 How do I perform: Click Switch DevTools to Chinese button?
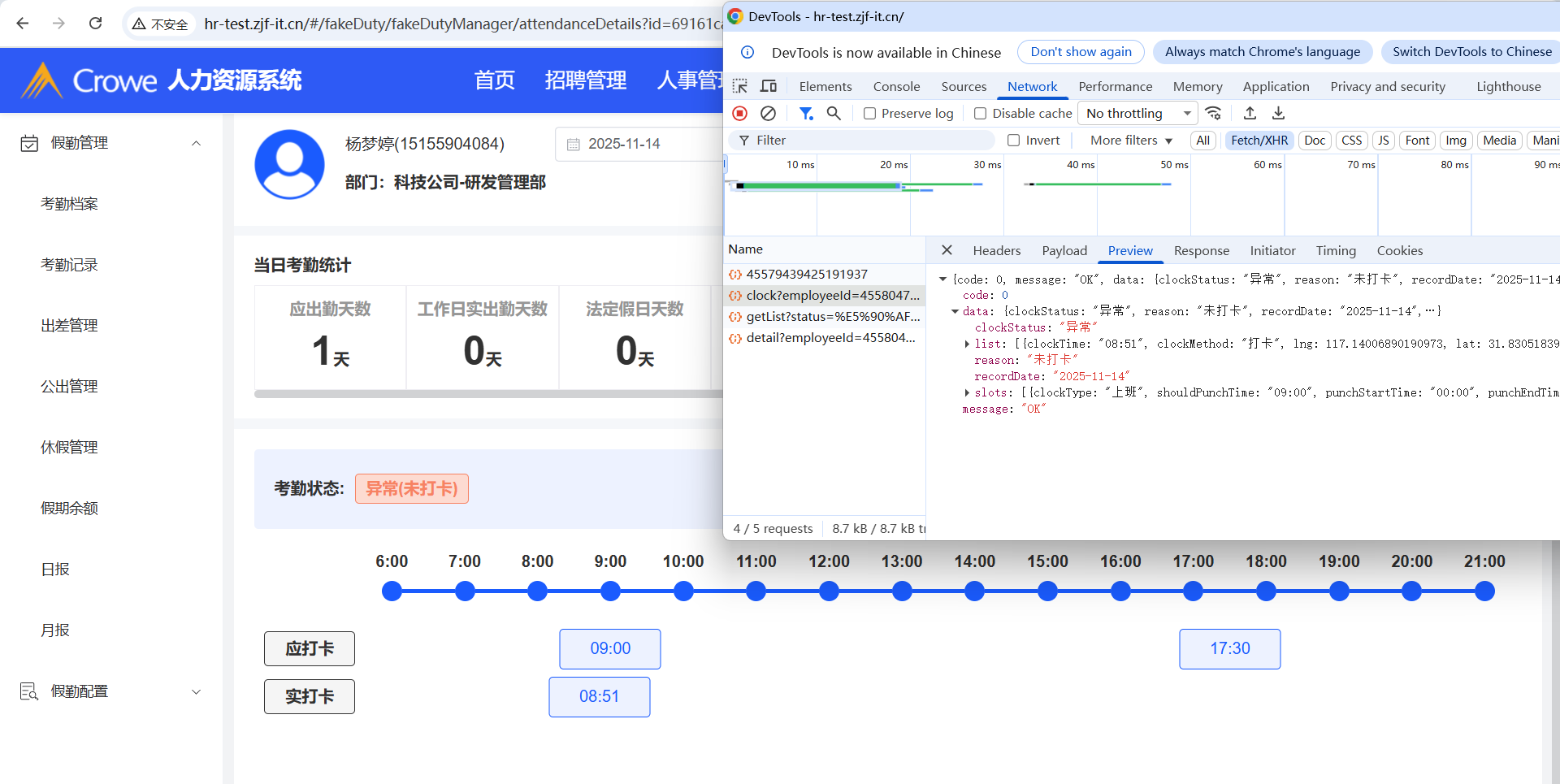[1471, 52]
